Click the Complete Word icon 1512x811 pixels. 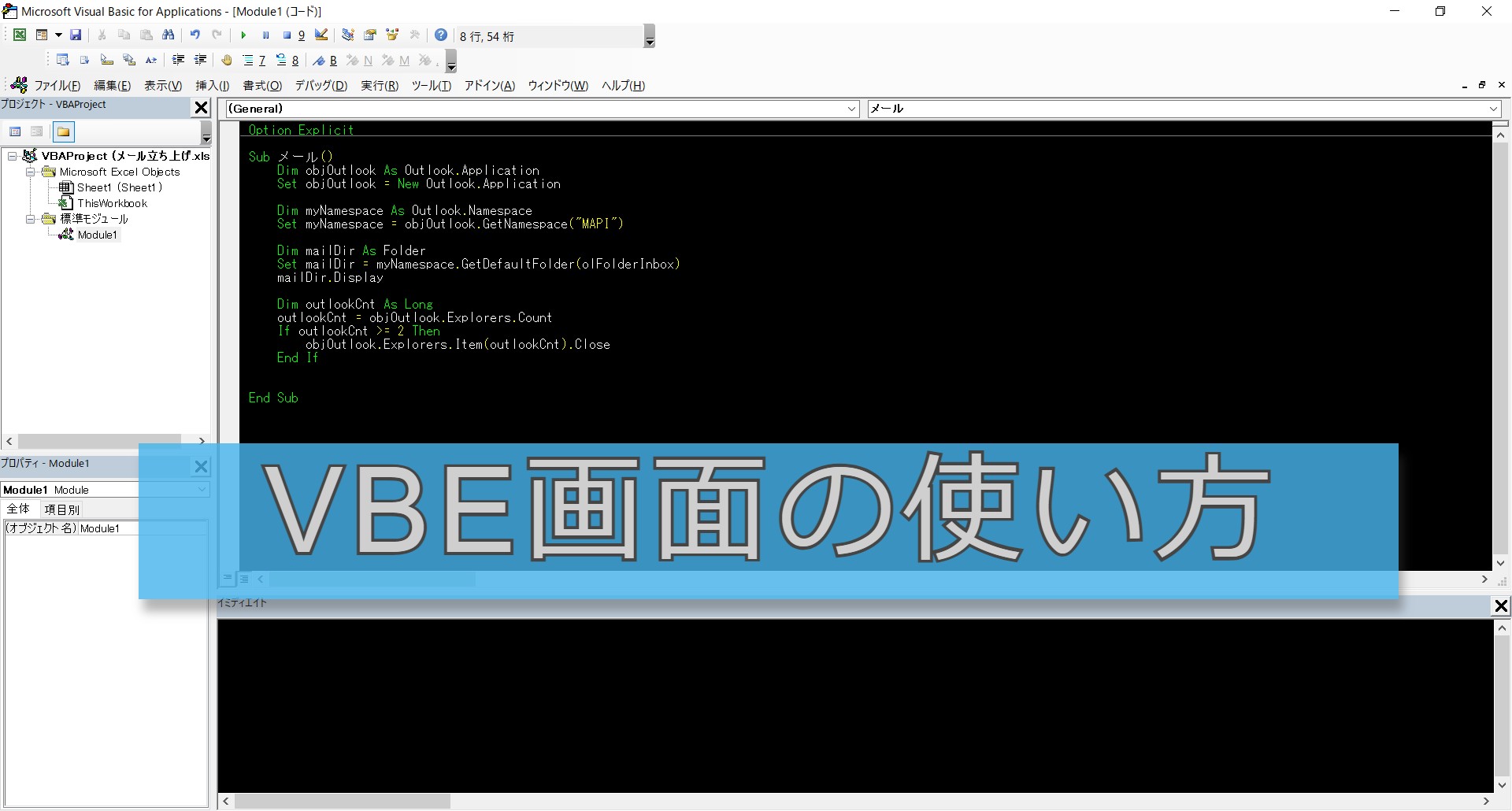(151, 61)
